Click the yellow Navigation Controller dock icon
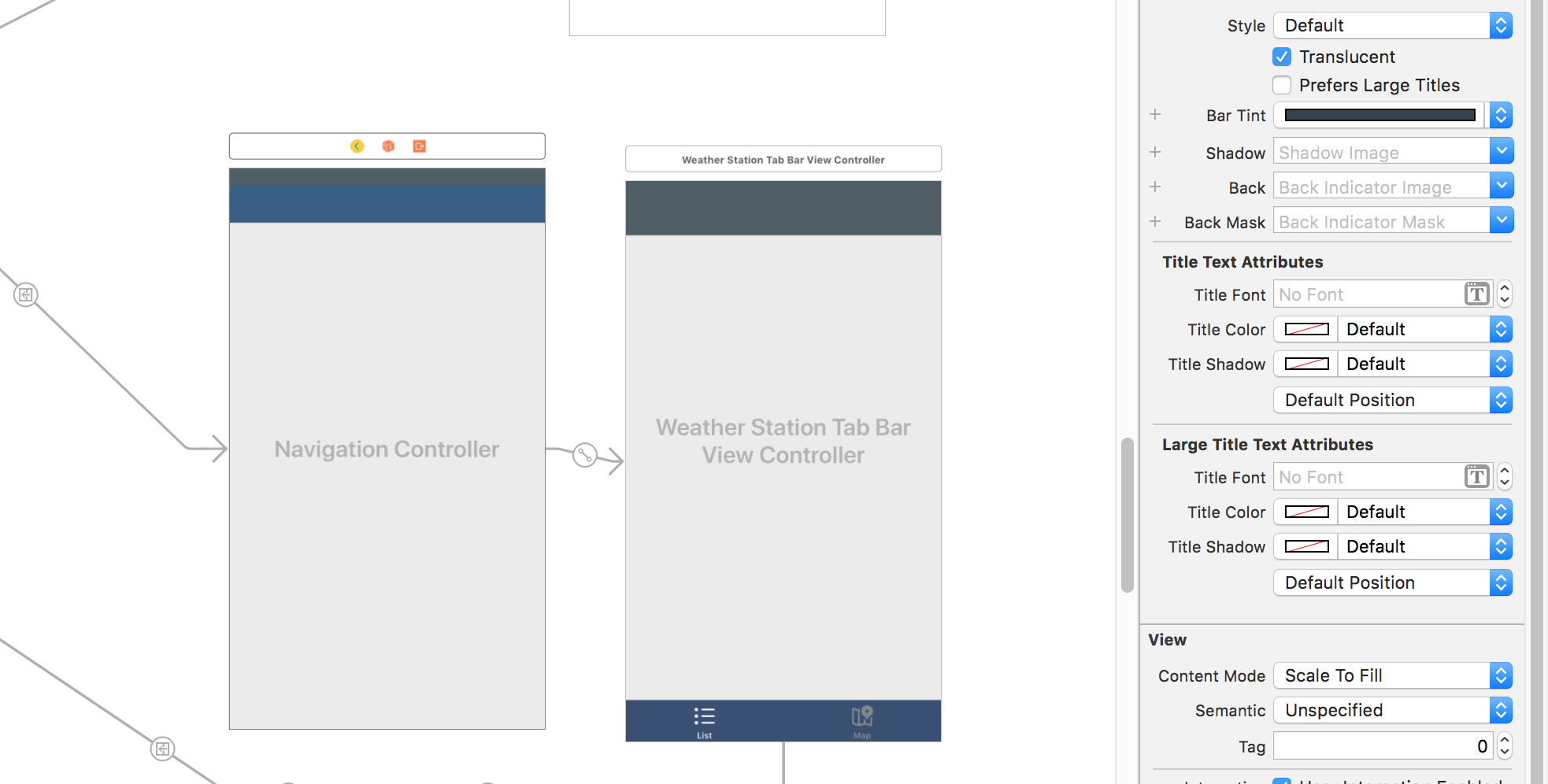The height and width of the screenshot is (784, 1548). click(x=357, y=146)
